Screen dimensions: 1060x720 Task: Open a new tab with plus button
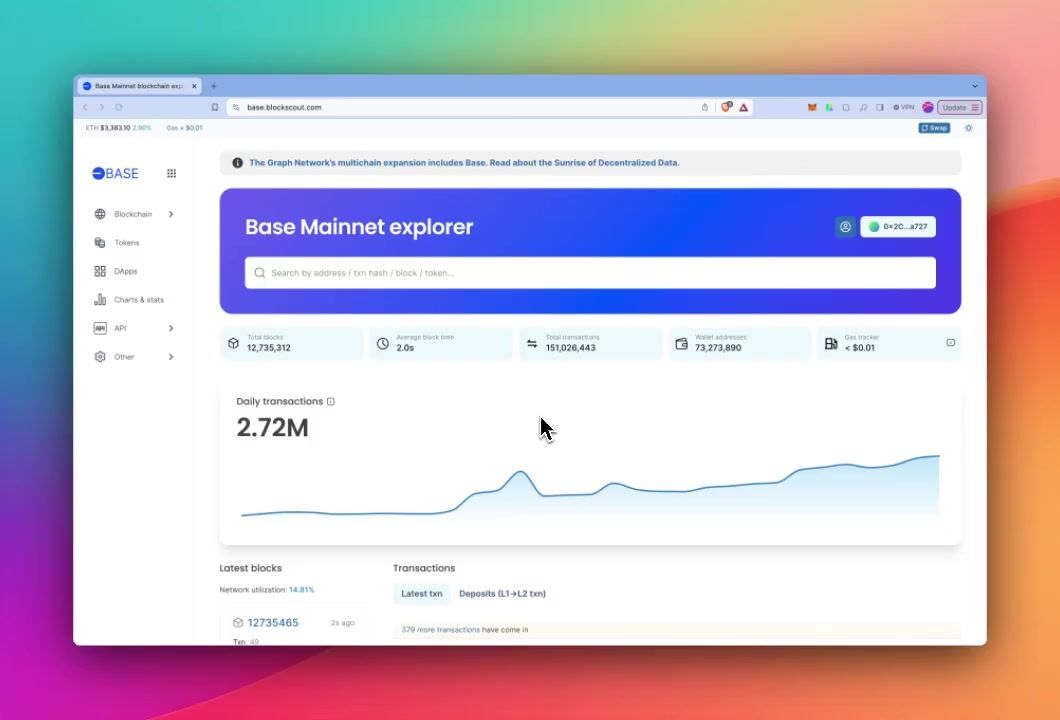pos(214,87)
